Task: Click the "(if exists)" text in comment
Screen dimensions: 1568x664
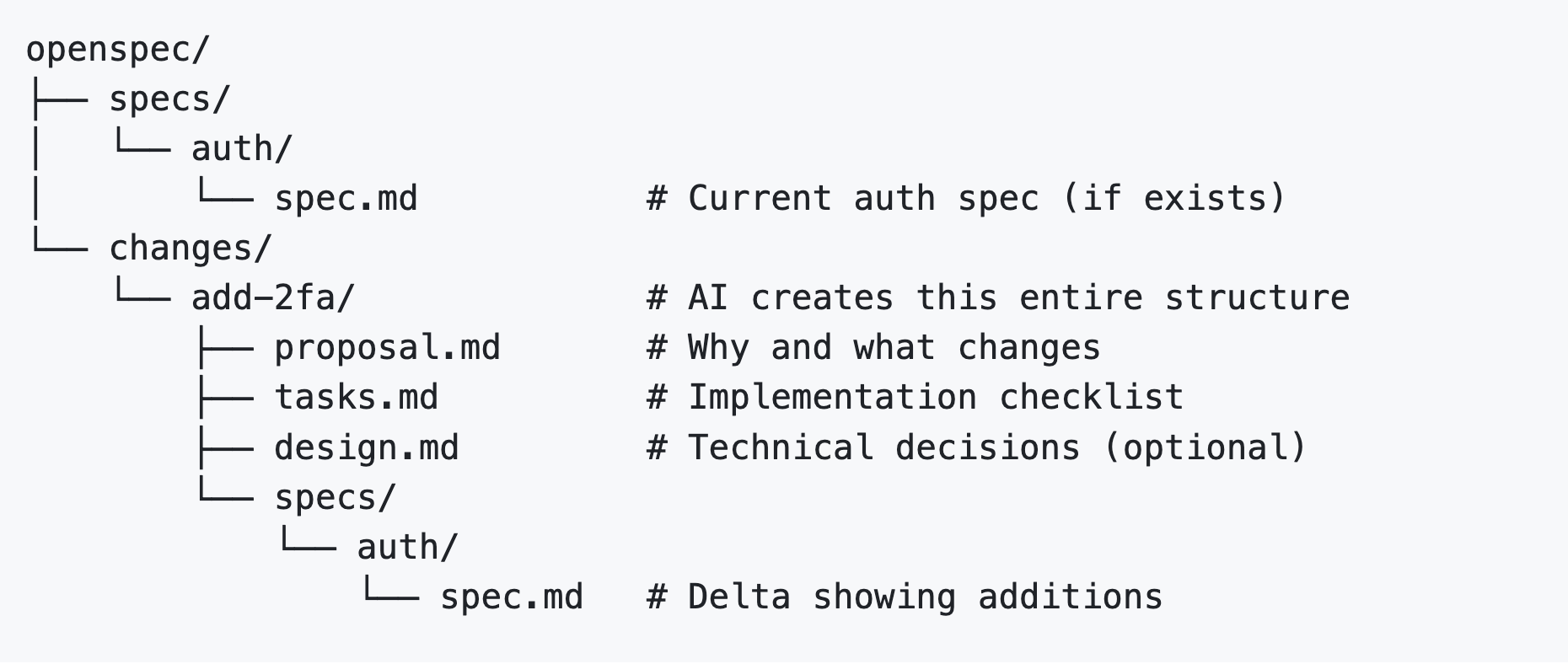Action: coord(1173,199)
